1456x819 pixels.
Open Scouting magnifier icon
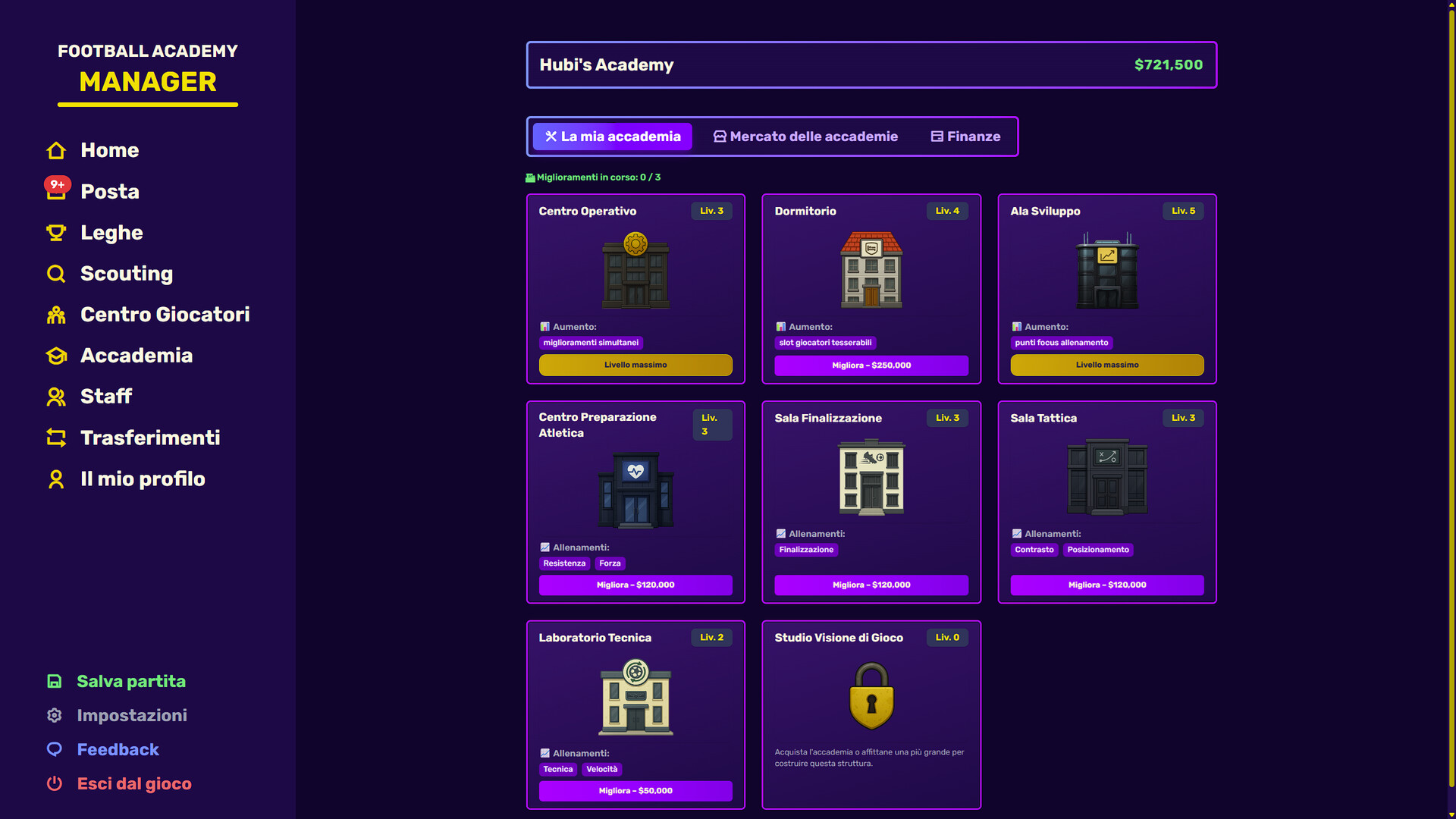pyautogui.click(x=56, y=274)
